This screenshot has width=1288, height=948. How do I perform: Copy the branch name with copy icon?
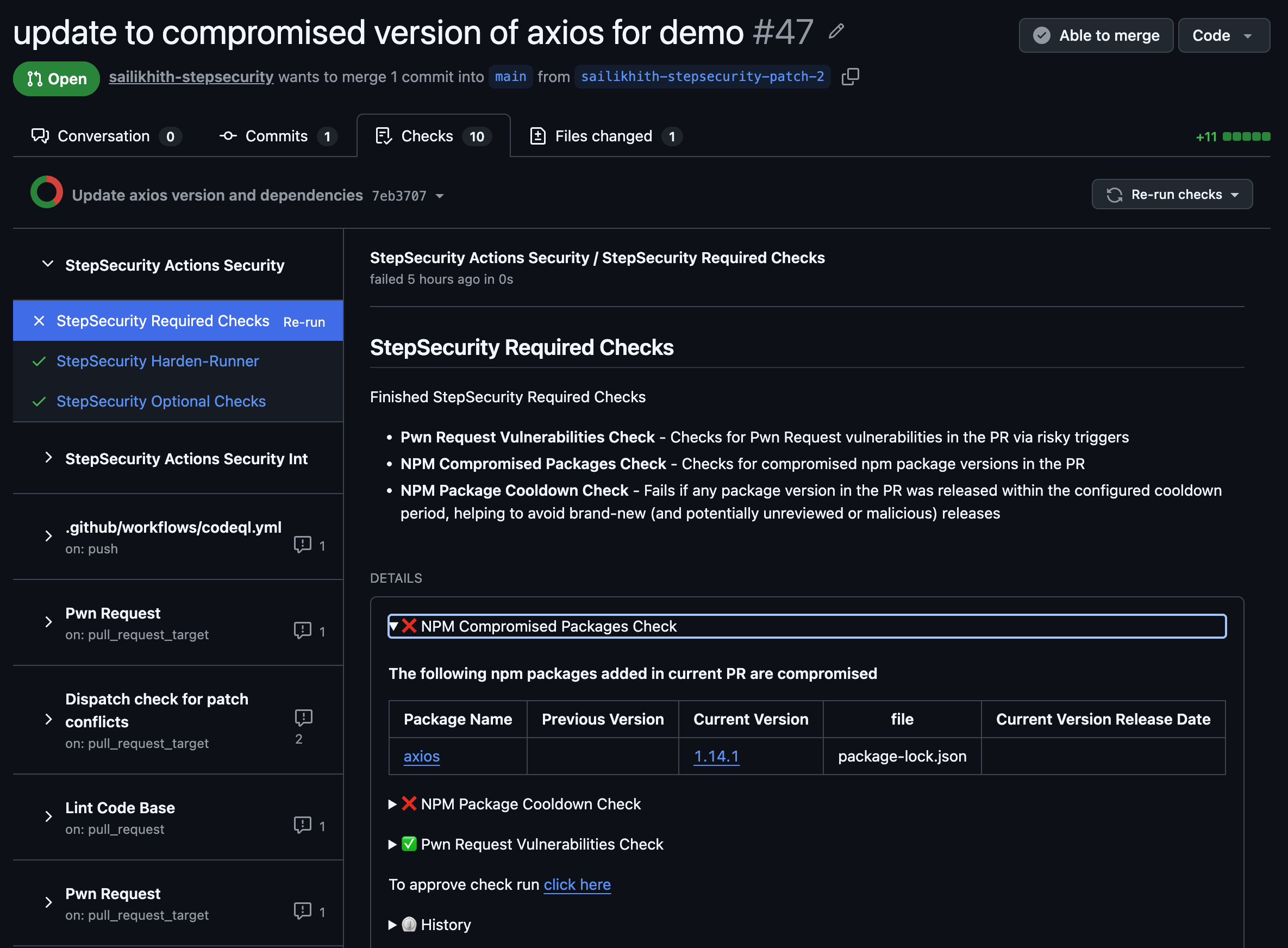click(849, 76)
